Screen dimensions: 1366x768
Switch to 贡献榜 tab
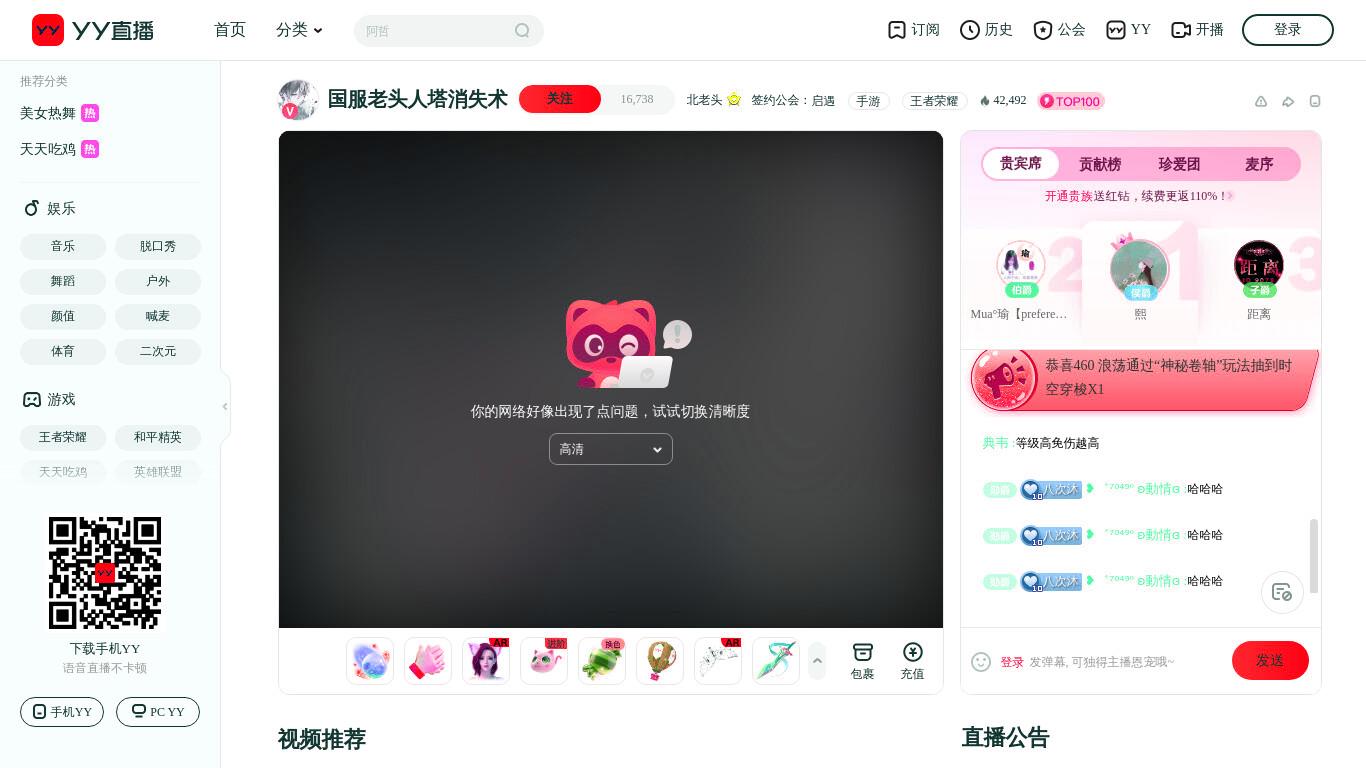coord(1100,164)
